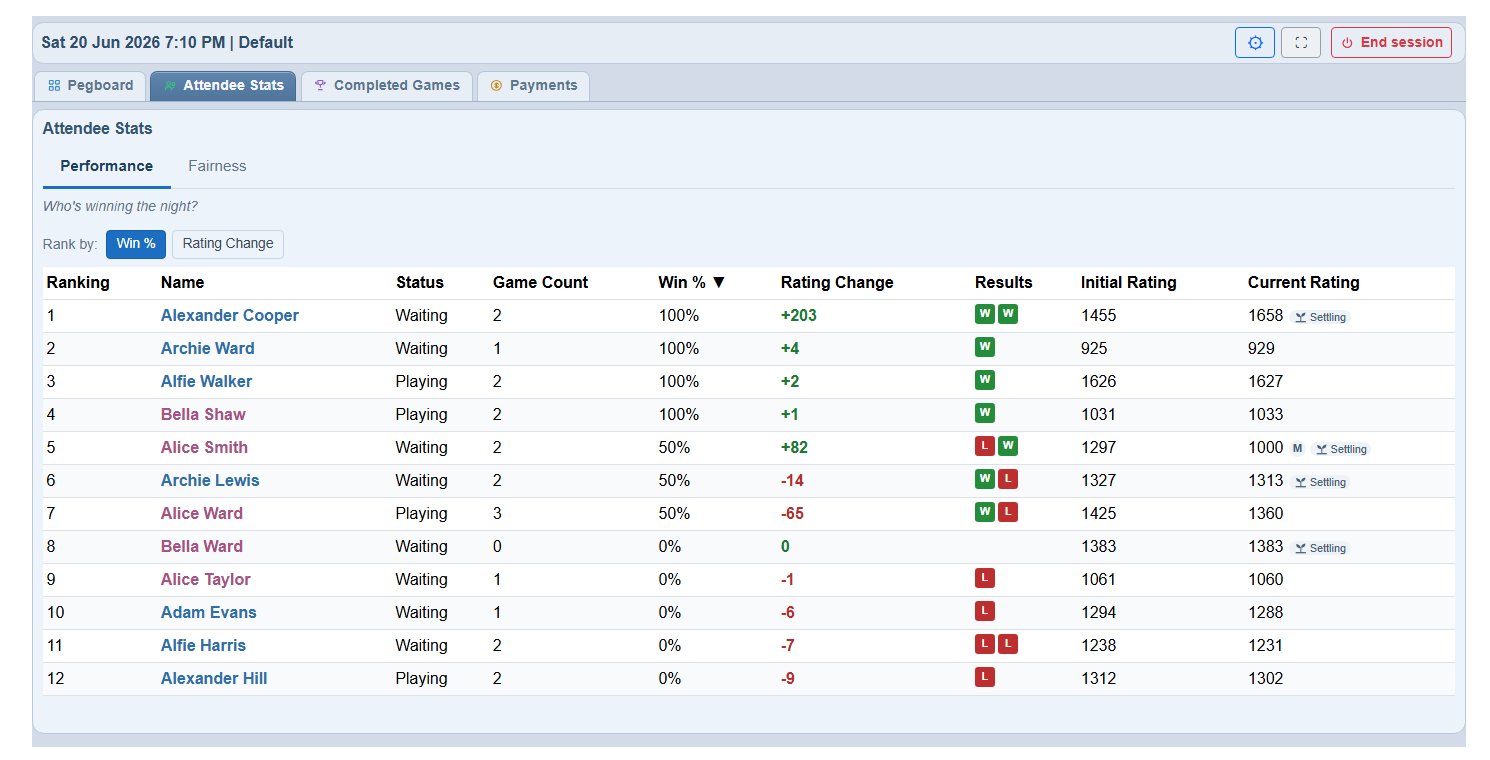
Task: Toggle the fullscreen icon button
Action: [x=1301, y=43]
